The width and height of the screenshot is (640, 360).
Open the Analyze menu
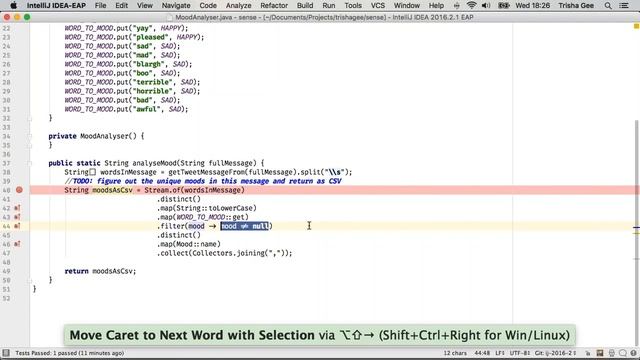click(238, 5)
